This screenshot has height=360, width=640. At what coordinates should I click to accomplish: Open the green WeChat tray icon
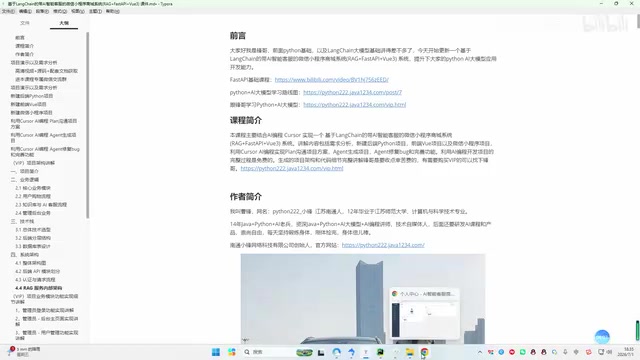522,352
